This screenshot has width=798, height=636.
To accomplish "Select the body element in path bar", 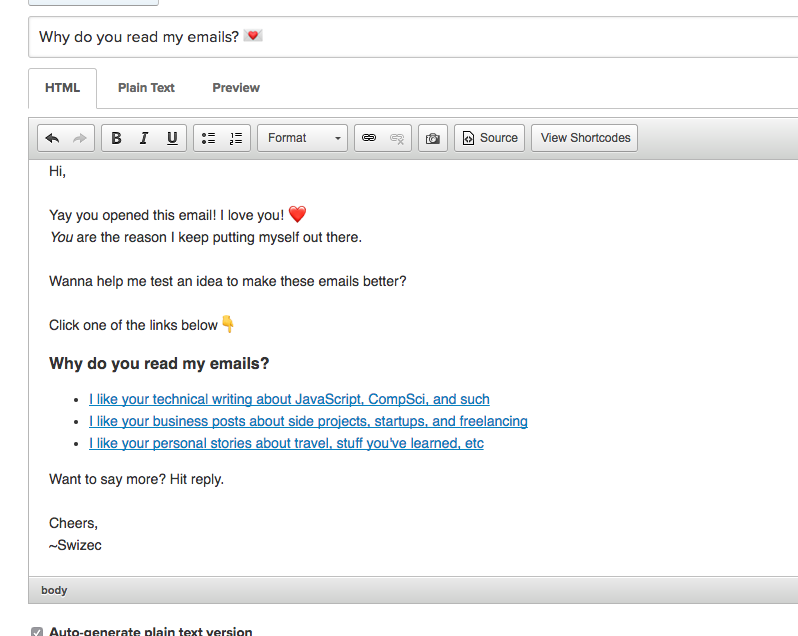I will 54,590.
